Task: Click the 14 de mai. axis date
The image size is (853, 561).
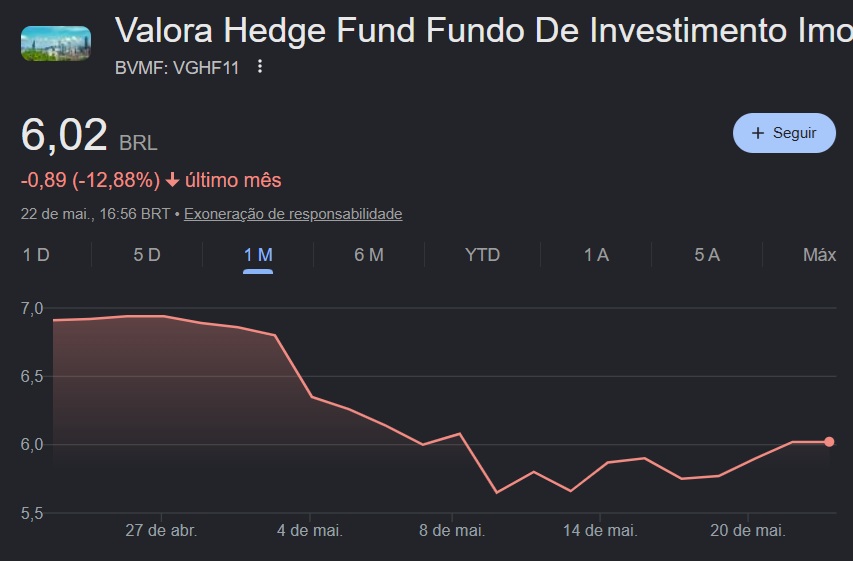Action: (x=600, y=530)
